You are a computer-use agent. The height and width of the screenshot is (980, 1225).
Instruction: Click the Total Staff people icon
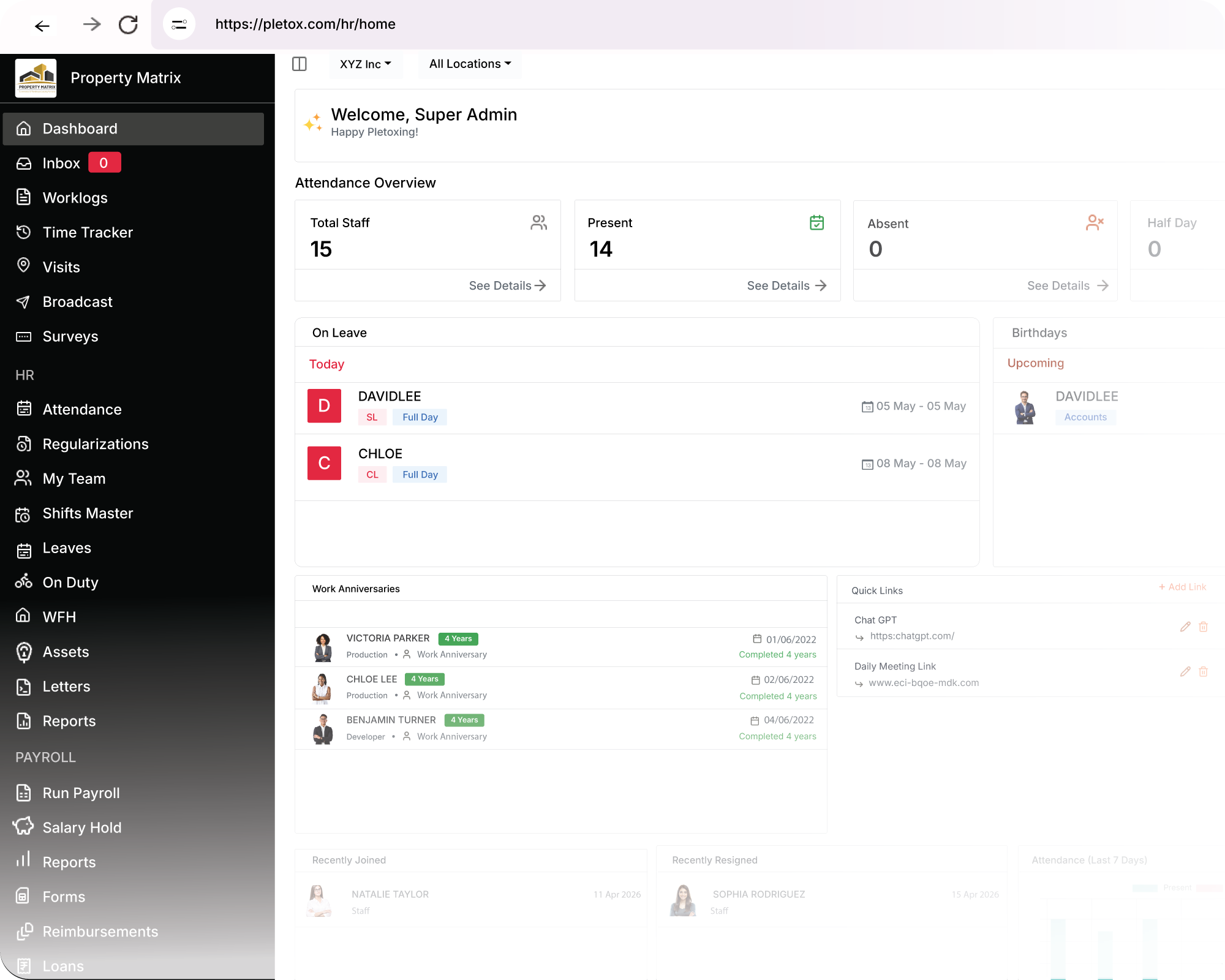point(538,222)
